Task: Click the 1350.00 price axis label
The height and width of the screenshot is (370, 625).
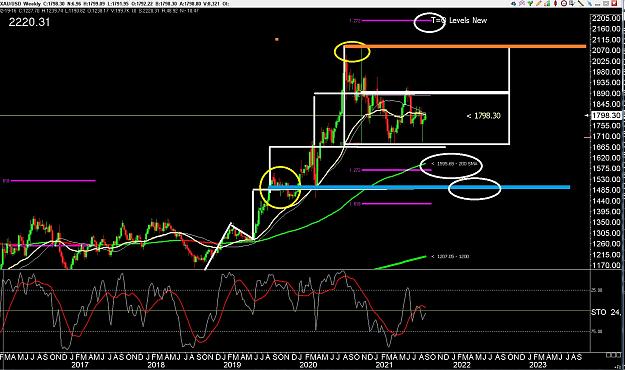Action: point(606,222)
